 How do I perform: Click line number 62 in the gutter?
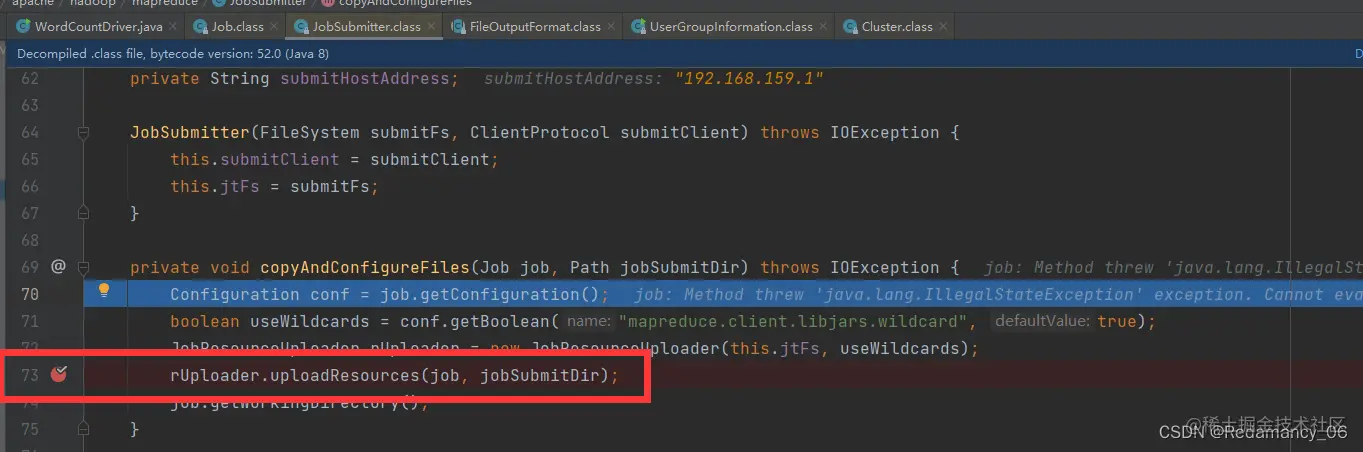[x=29, y=78]
